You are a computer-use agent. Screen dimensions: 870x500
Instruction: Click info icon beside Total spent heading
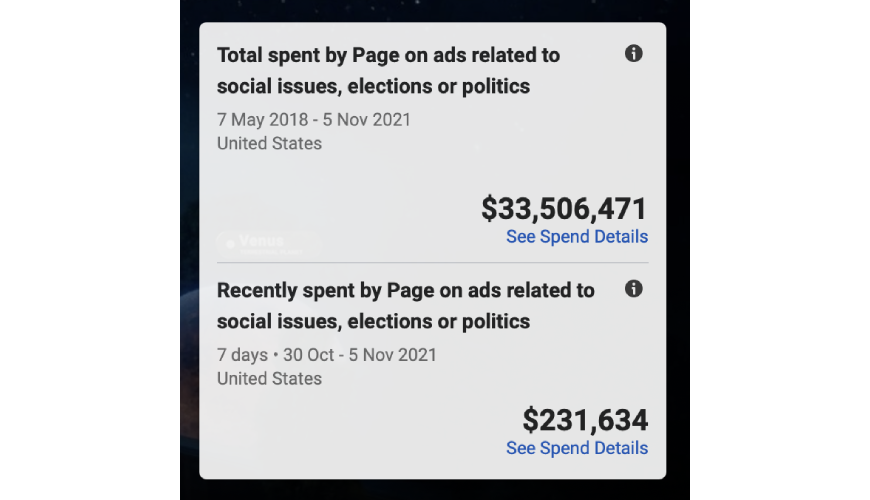[x=633, y=54]
